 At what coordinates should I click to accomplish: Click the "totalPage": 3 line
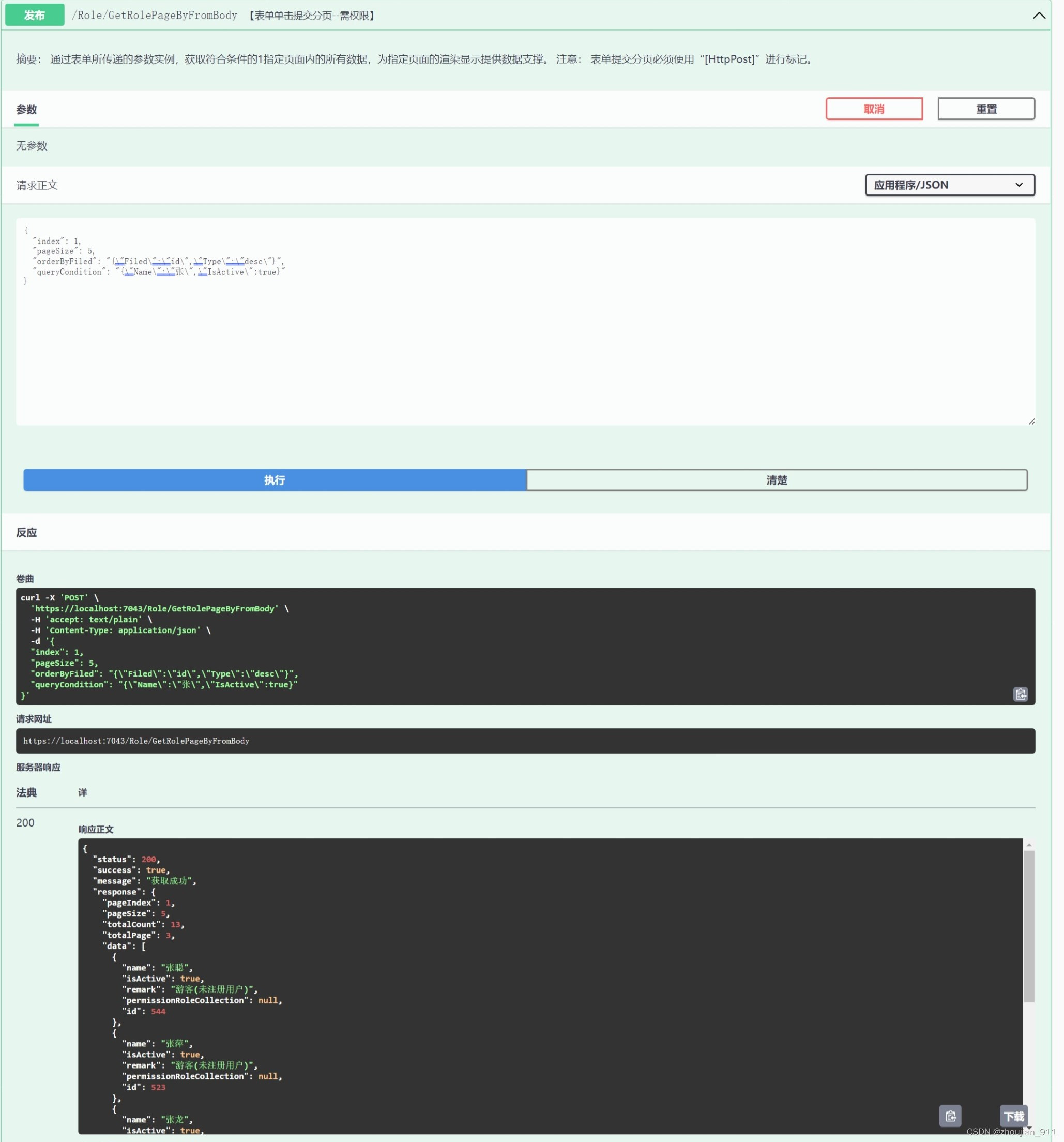coord(139,935)
